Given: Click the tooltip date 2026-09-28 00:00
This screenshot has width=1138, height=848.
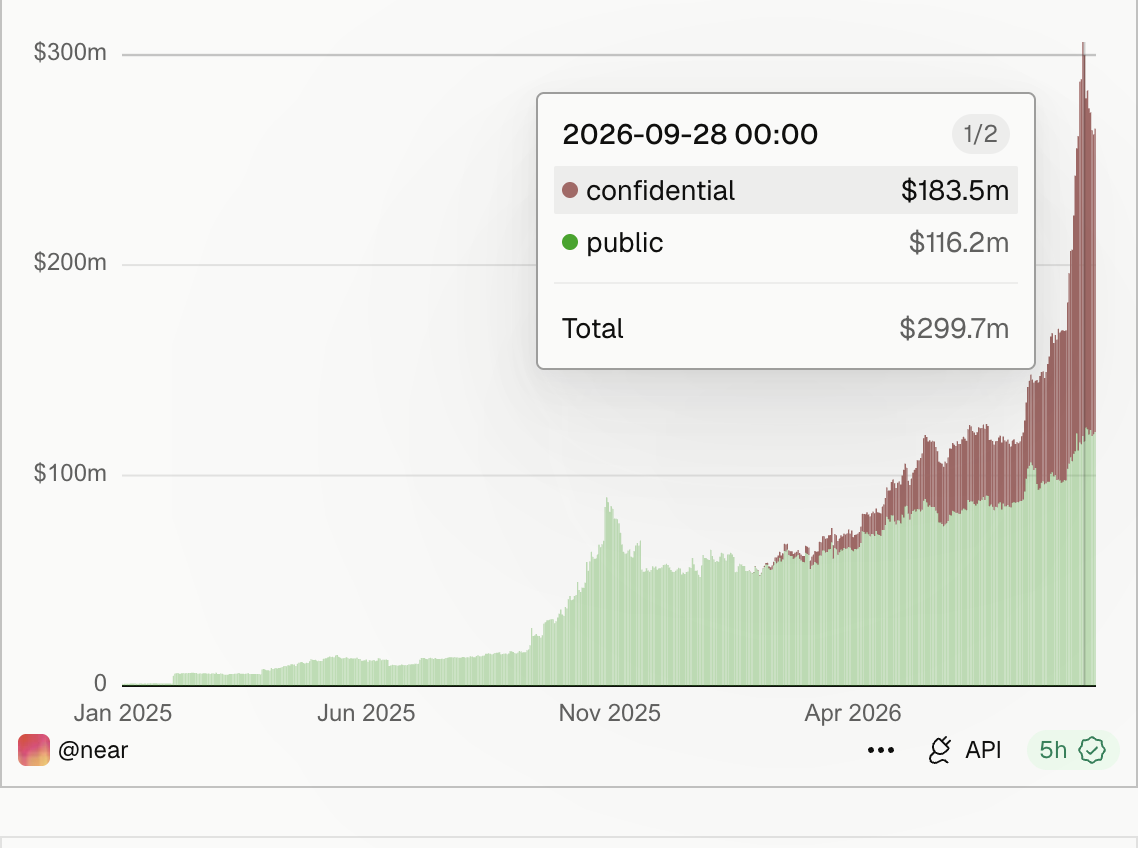Looking at the screenshot, I should coord(690,134).
